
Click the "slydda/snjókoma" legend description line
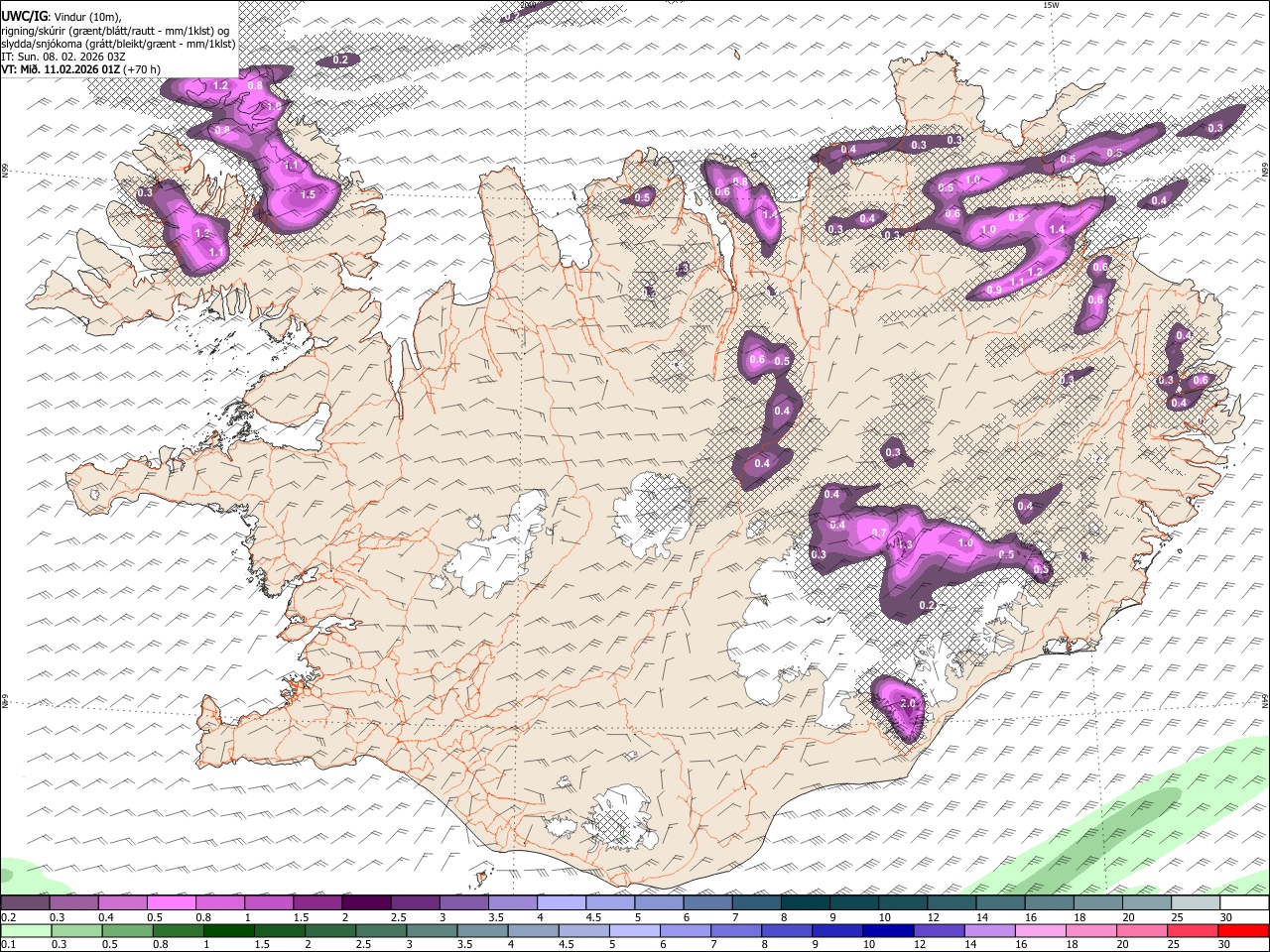click(x=117, y=44)
